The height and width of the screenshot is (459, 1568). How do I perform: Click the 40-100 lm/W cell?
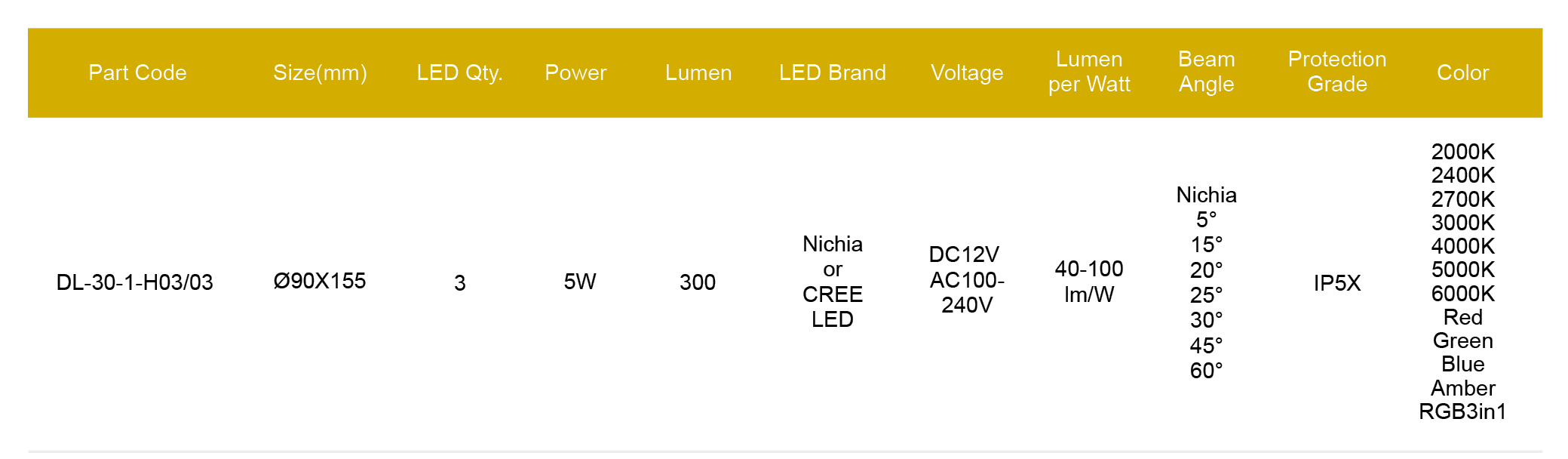coord(1089,281)
